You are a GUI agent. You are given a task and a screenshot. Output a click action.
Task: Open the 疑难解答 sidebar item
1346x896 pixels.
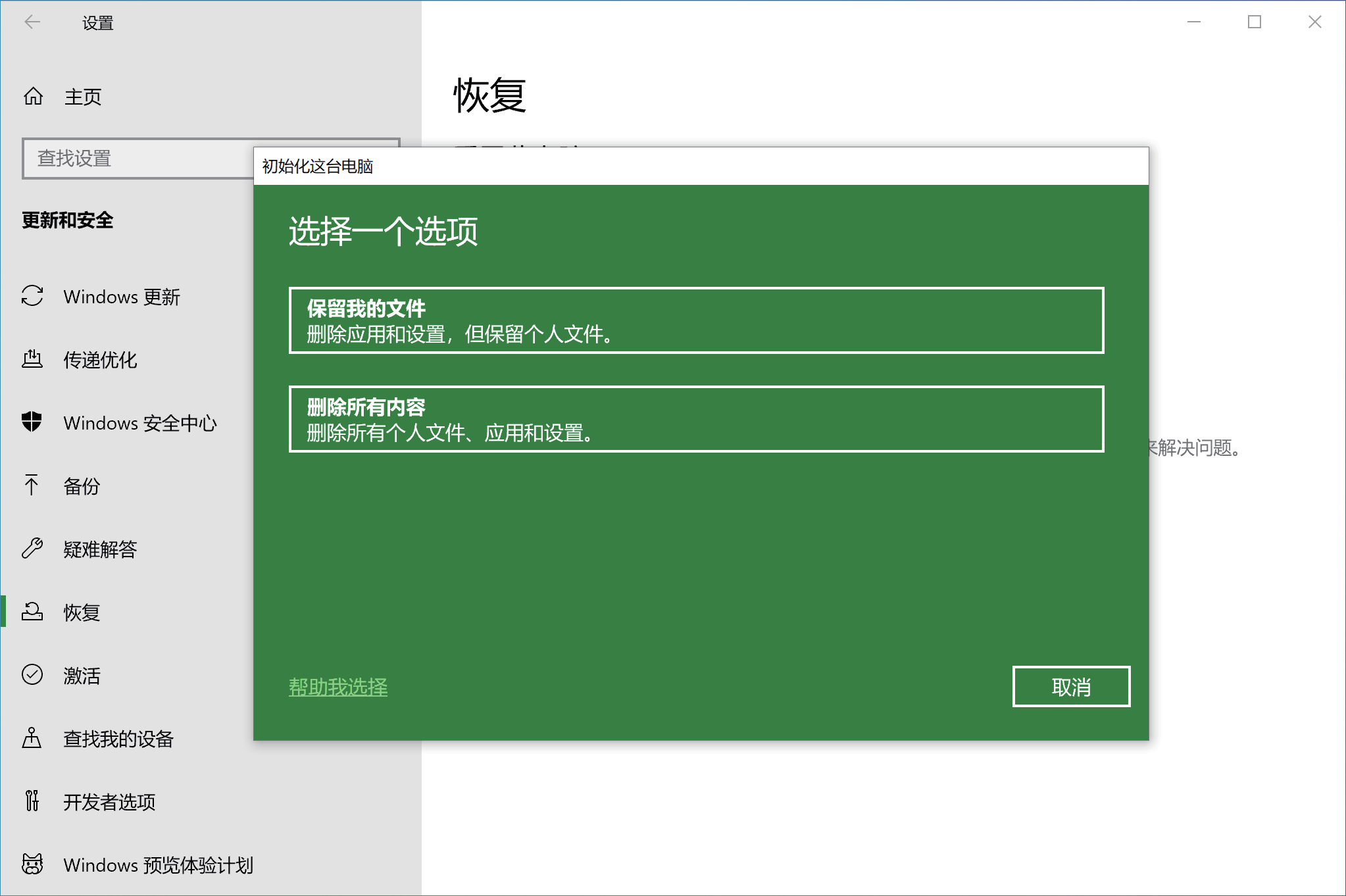pos(100,549)
